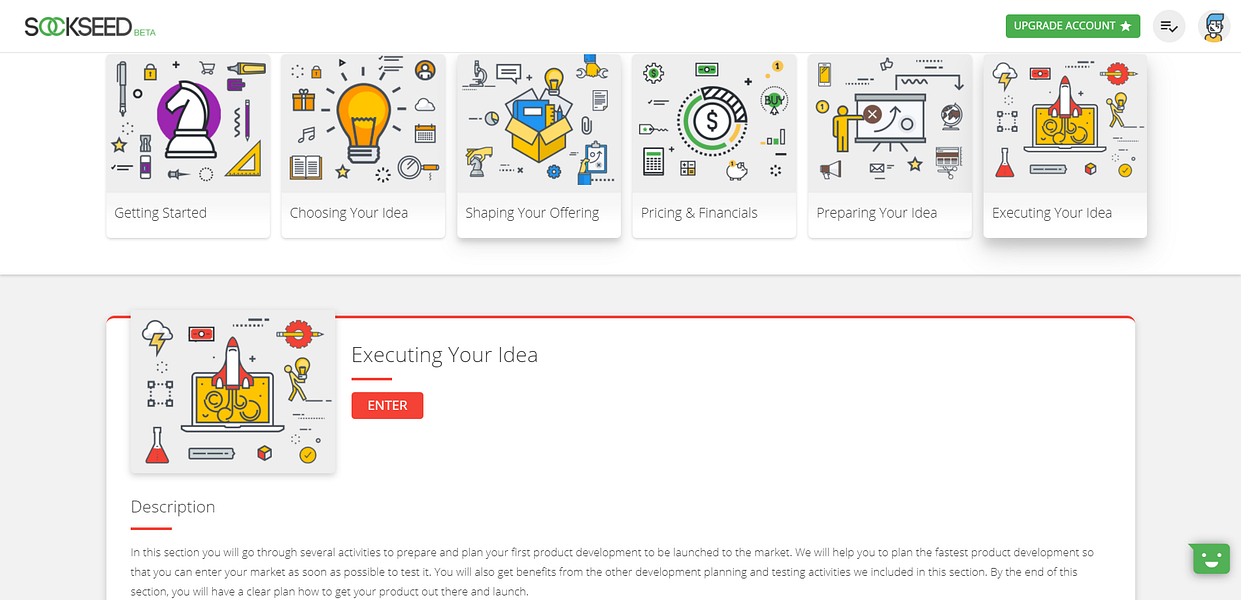The image size is (1241, 600).
Task: Select the rocket laptop Executing Your Idea card image
Action: click(1065, 124)
